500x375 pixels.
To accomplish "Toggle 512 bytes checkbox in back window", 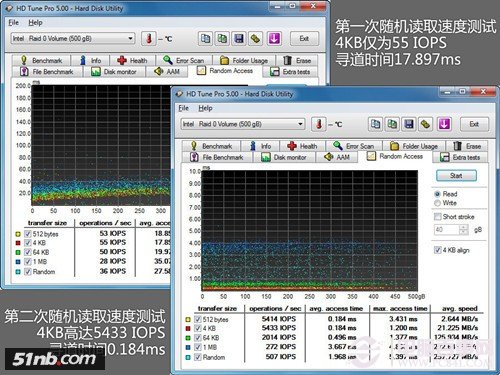I will [28, 234].
